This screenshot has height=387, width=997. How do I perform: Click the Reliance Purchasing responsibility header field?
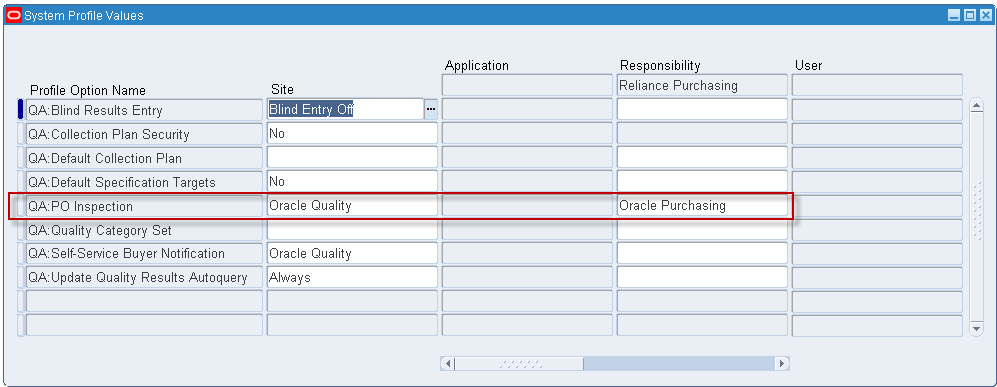pyautogui.click(x=703, y=85)
